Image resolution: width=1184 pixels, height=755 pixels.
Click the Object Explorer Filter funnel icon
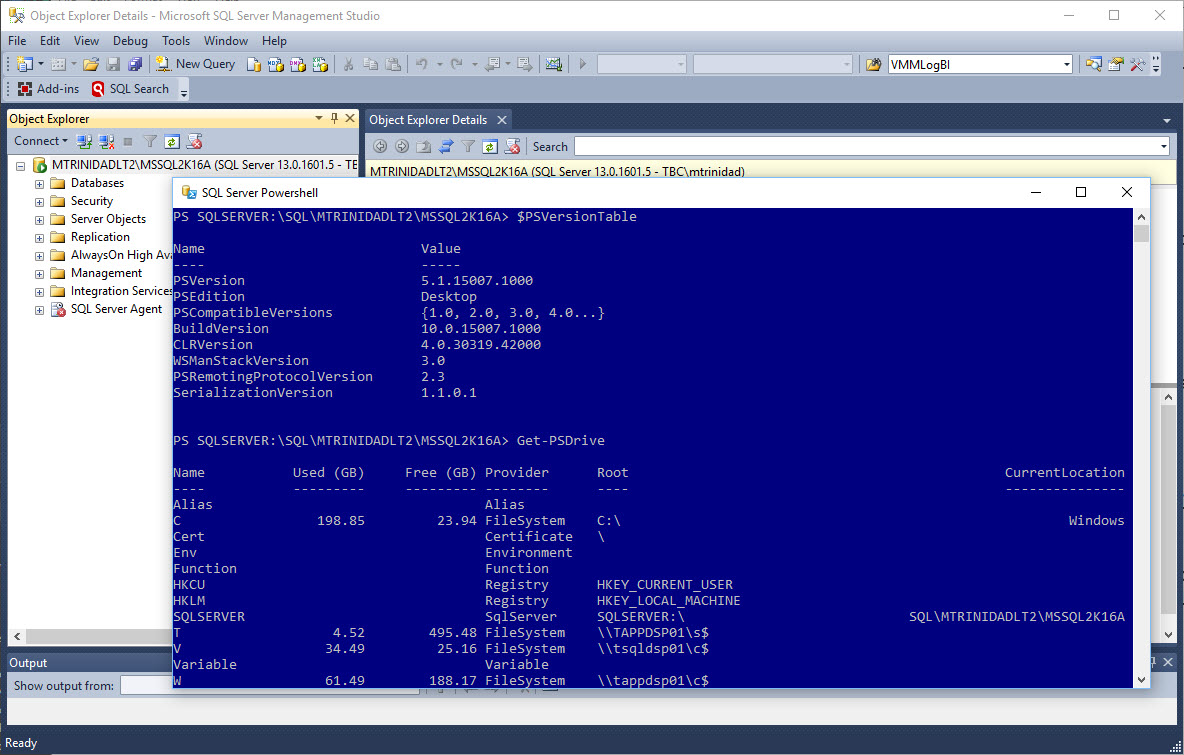[x=150, y=141]
